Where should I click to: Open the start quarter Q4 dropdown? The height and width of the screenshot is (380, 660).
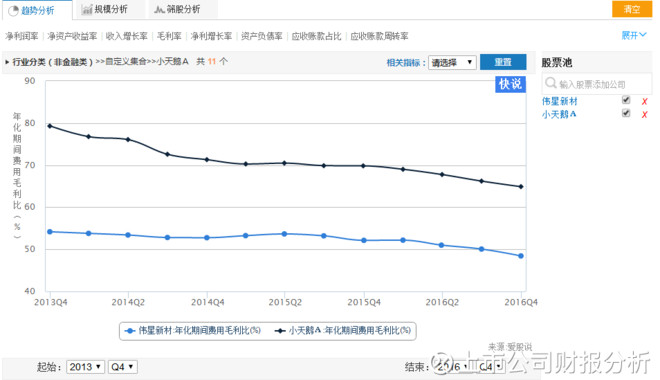(x=122, y=367)
